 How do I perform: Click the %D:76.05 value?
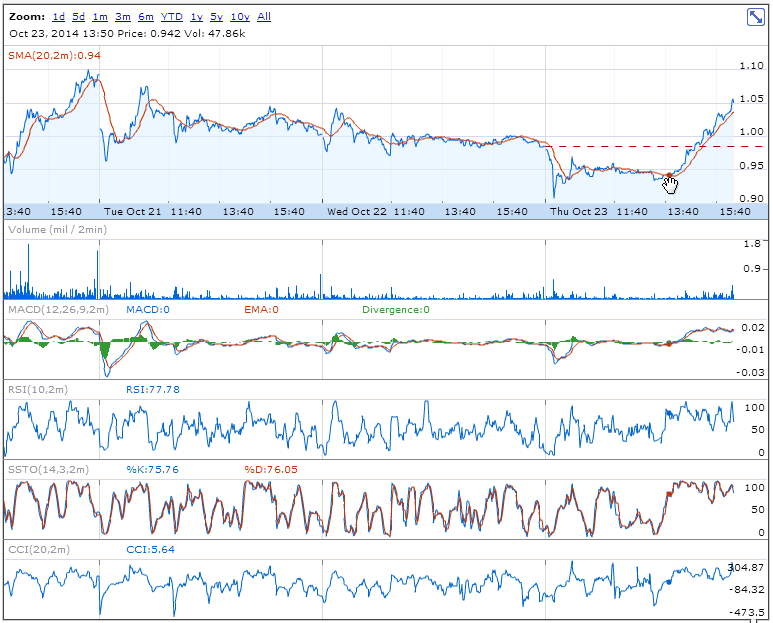pyautogui.click(x=271, y=469)
